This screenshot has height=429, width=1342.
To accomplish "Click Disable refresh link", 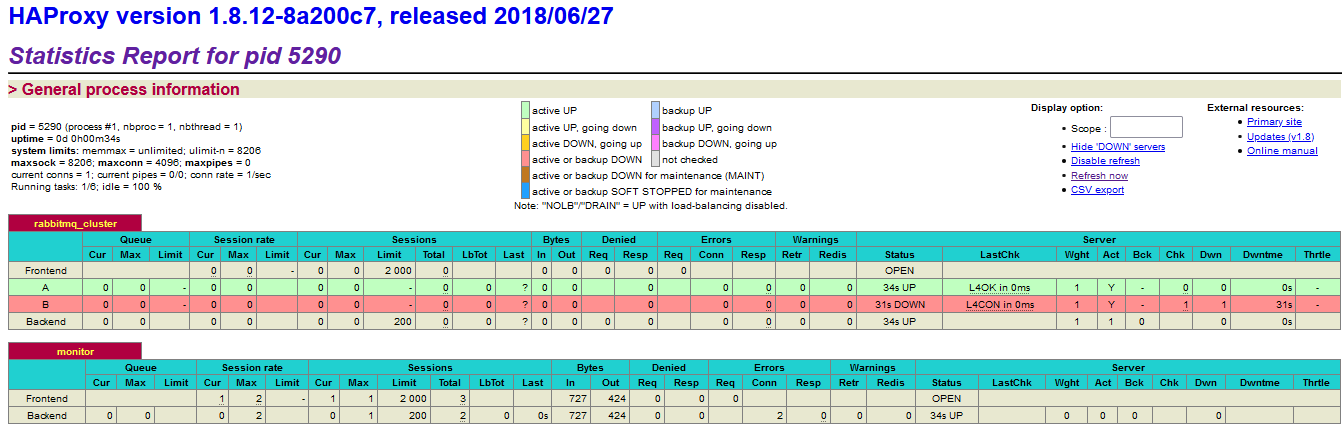I will (x=1105, y=161).
